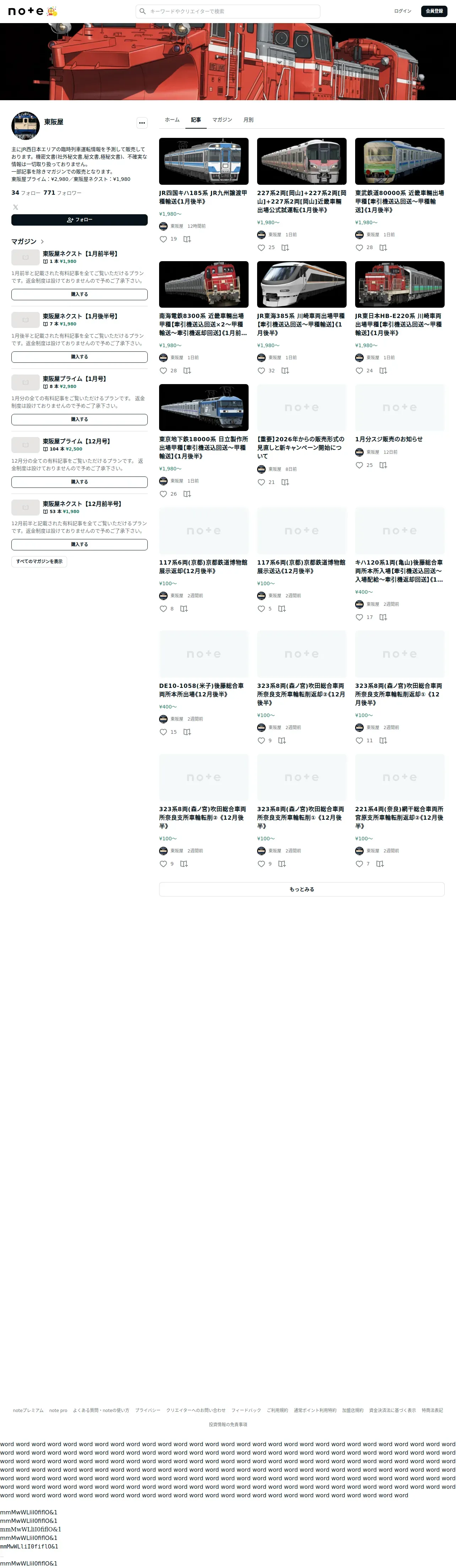This screenshot has height=1568, width=456.
Task: Click the 会員登録 button
Action: point(434,11)
